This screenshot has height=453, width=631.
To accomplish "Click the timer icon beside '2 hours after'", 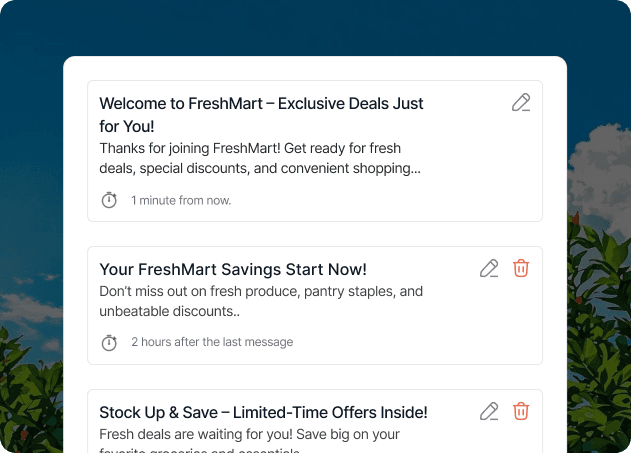I will coord(109,342).
